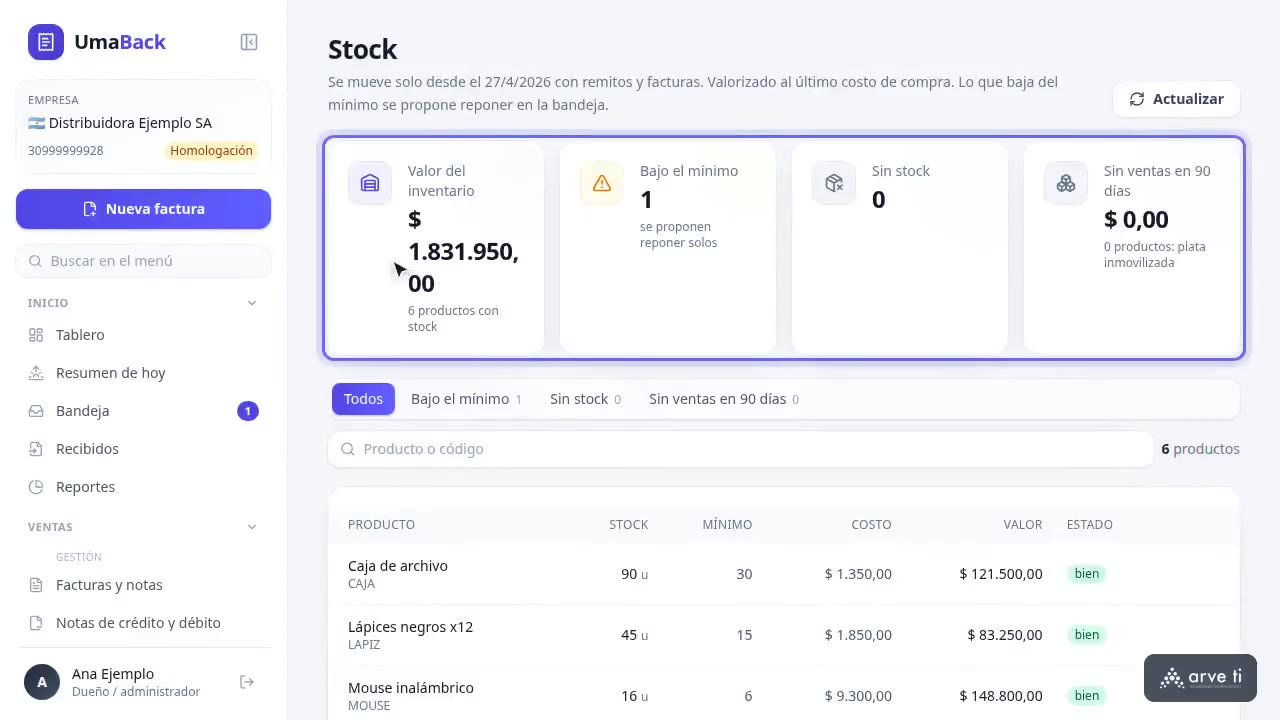The image size is (1280, 720).
Task: Click the Bandeja inbox icon
Action: (x=36, y=411)
